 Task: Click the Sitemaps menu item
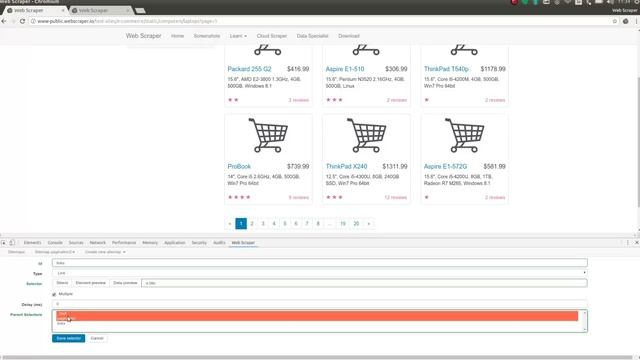[16, 252]
